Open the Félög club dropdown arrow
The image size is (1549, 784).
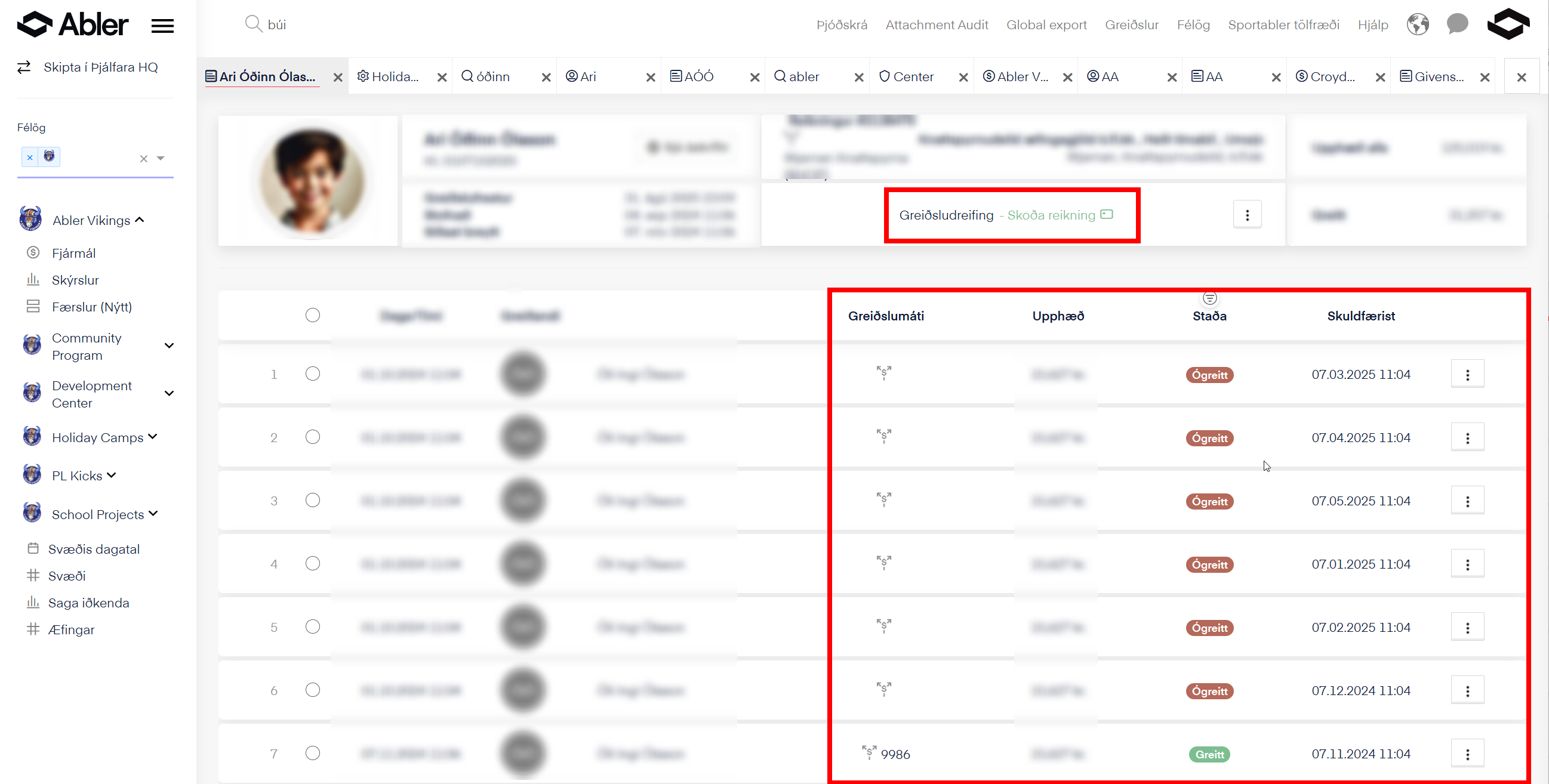[x=161, y=158]
